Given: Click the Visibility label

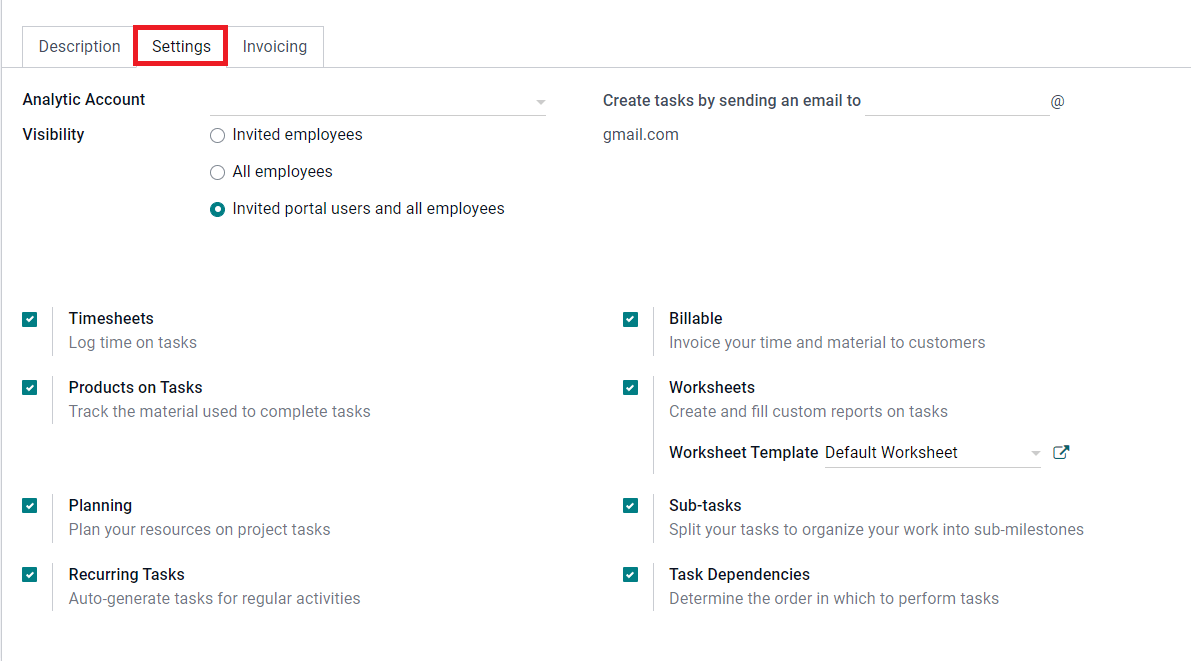Looking at the screenshot, I should pyautogui.click(x=53, y=134).
